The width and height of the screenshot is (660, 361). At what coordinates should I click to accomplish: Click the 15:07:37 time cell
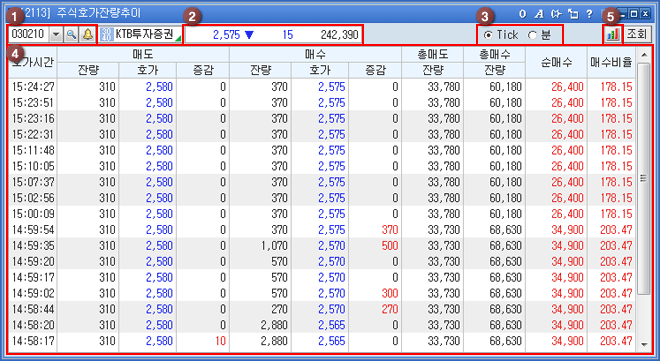coord(33,182)
